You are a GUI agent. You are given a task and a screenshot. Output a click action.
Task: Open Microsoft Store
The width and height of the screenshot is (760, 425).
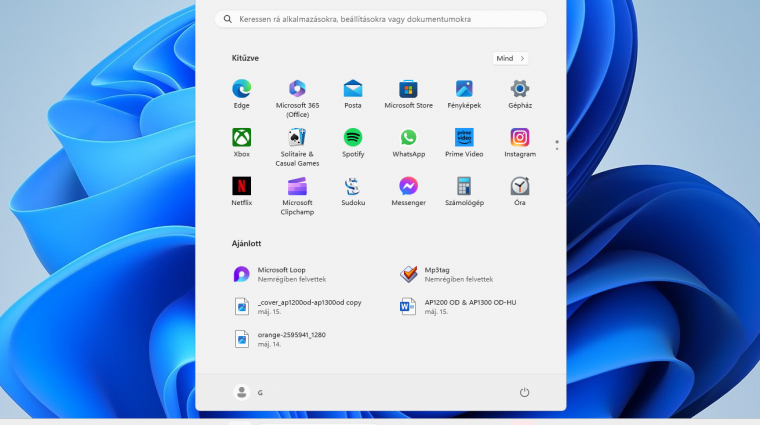[409, 94]
